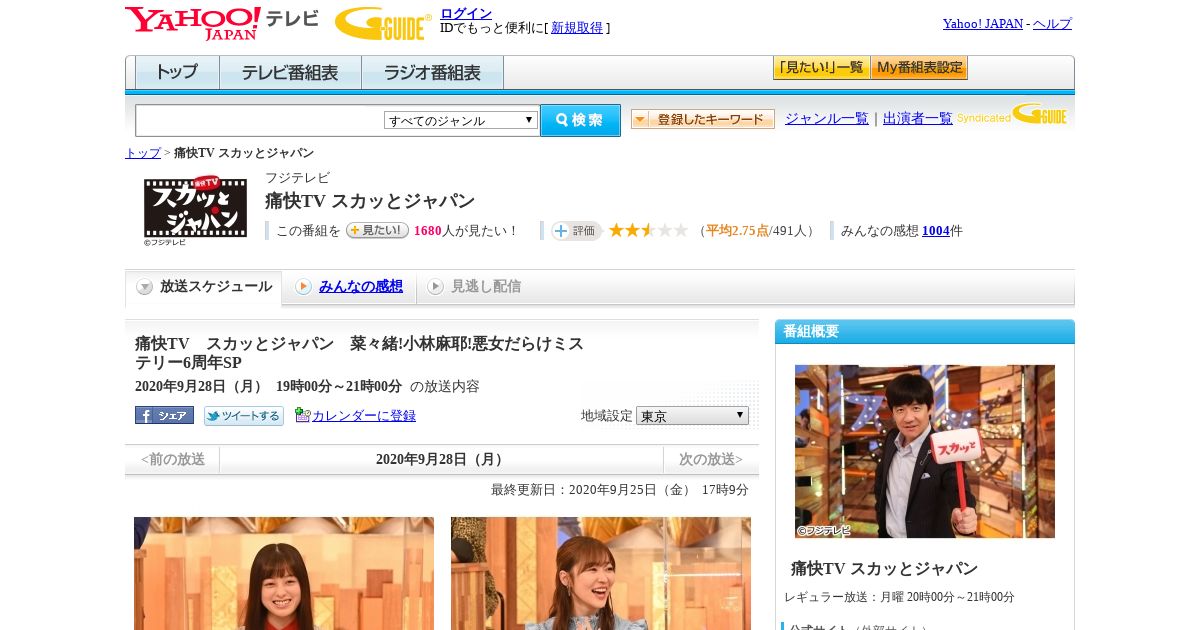
Task: Open the ヘルプ link
Action: coord(1052,23)
